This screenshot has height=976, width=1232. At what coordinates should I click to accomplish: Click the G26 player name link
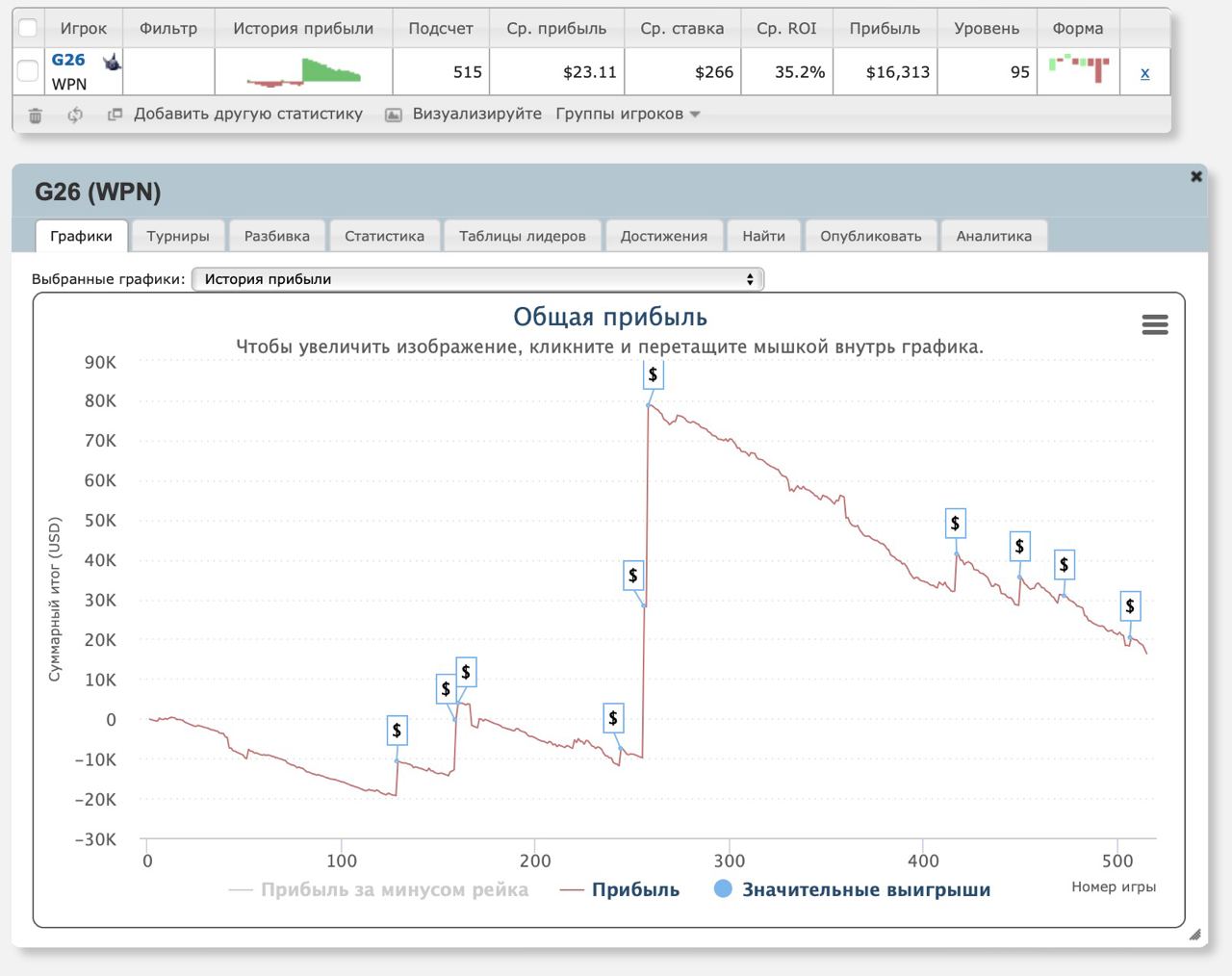pos(68,60)
